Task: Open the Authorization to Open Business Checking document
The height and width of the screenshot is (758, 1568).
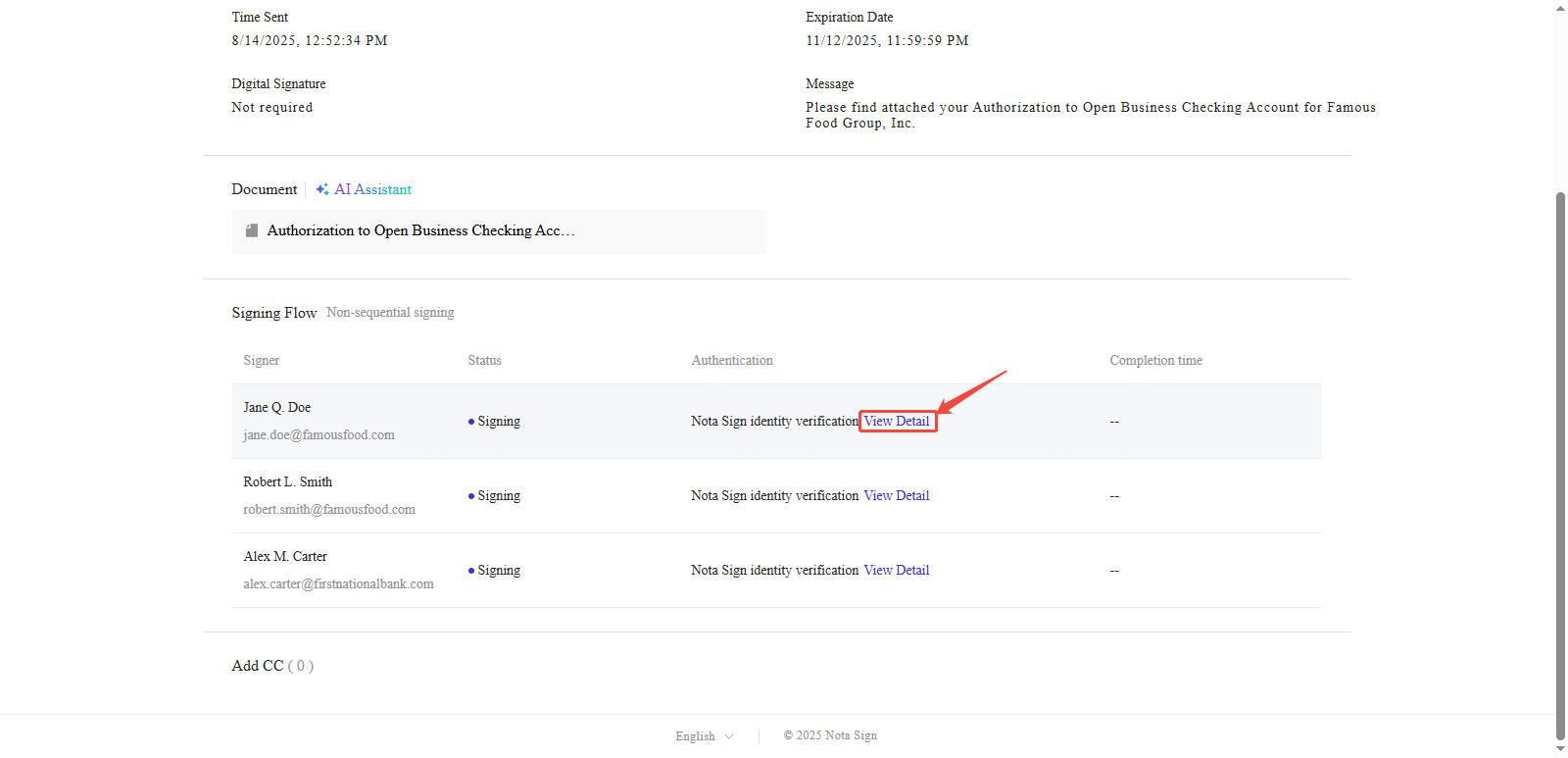Action: point(420,230)
